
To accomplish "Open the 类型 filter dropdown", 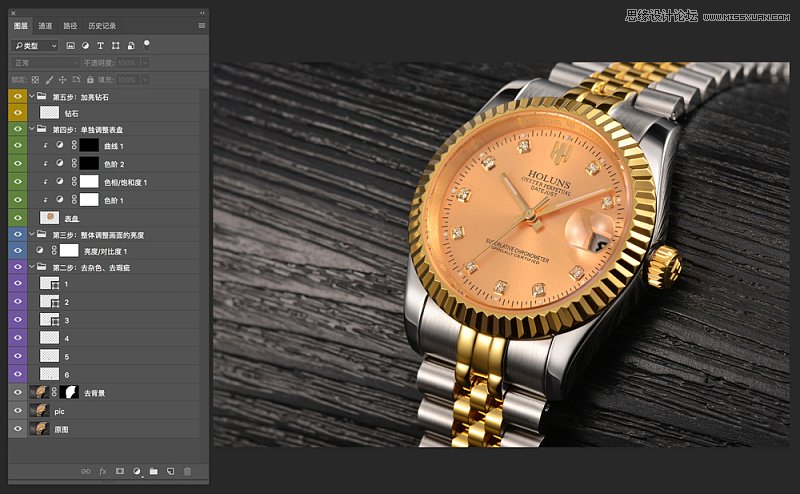I will click(x=35, y=46).
